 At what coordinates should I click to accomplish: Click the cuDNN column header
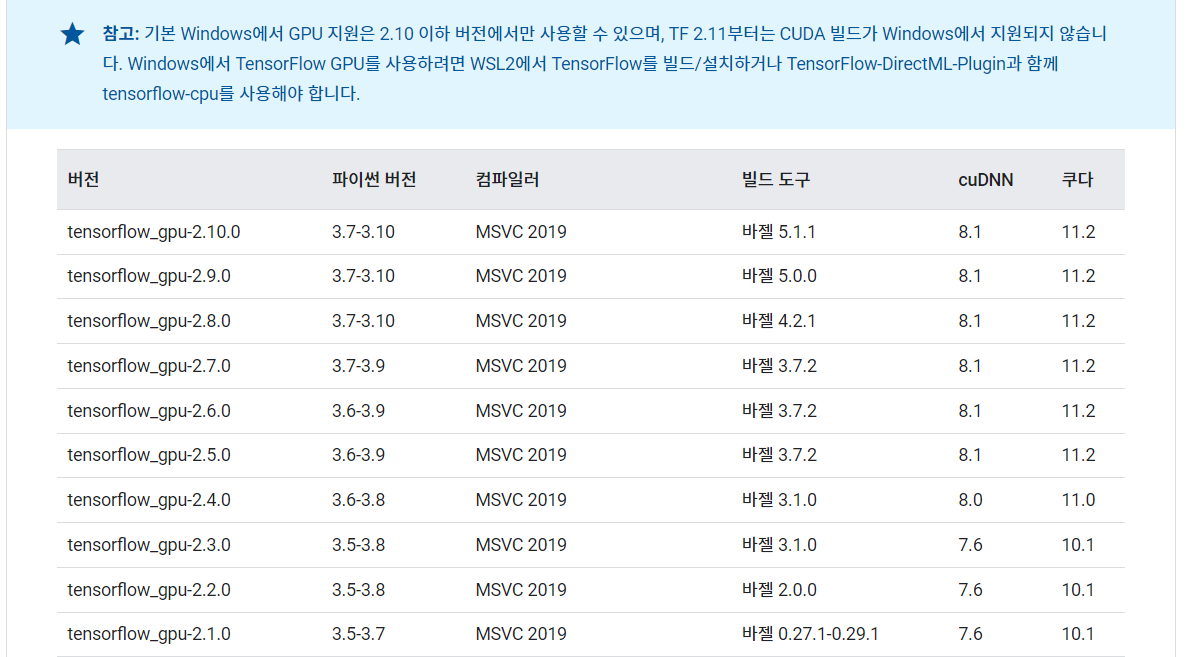985,180
